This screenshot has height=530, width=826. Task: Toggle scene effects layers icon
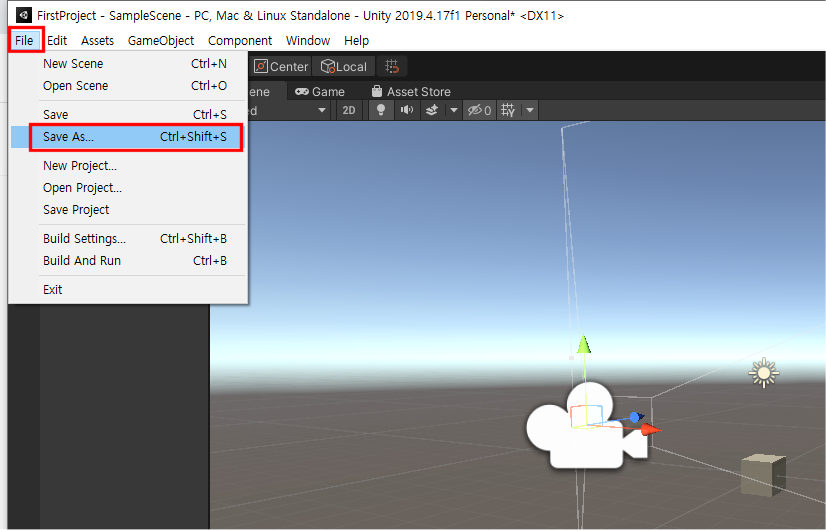432,111
